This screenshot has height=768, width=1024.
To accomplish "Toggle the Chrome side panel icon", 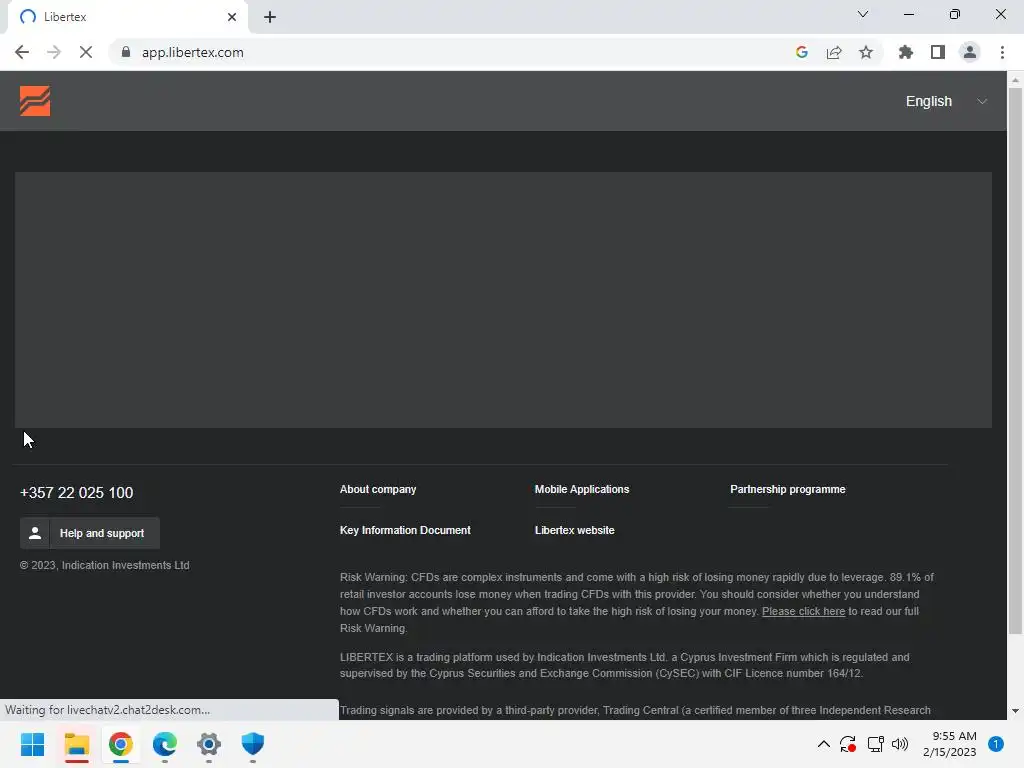I will point(938,52).
